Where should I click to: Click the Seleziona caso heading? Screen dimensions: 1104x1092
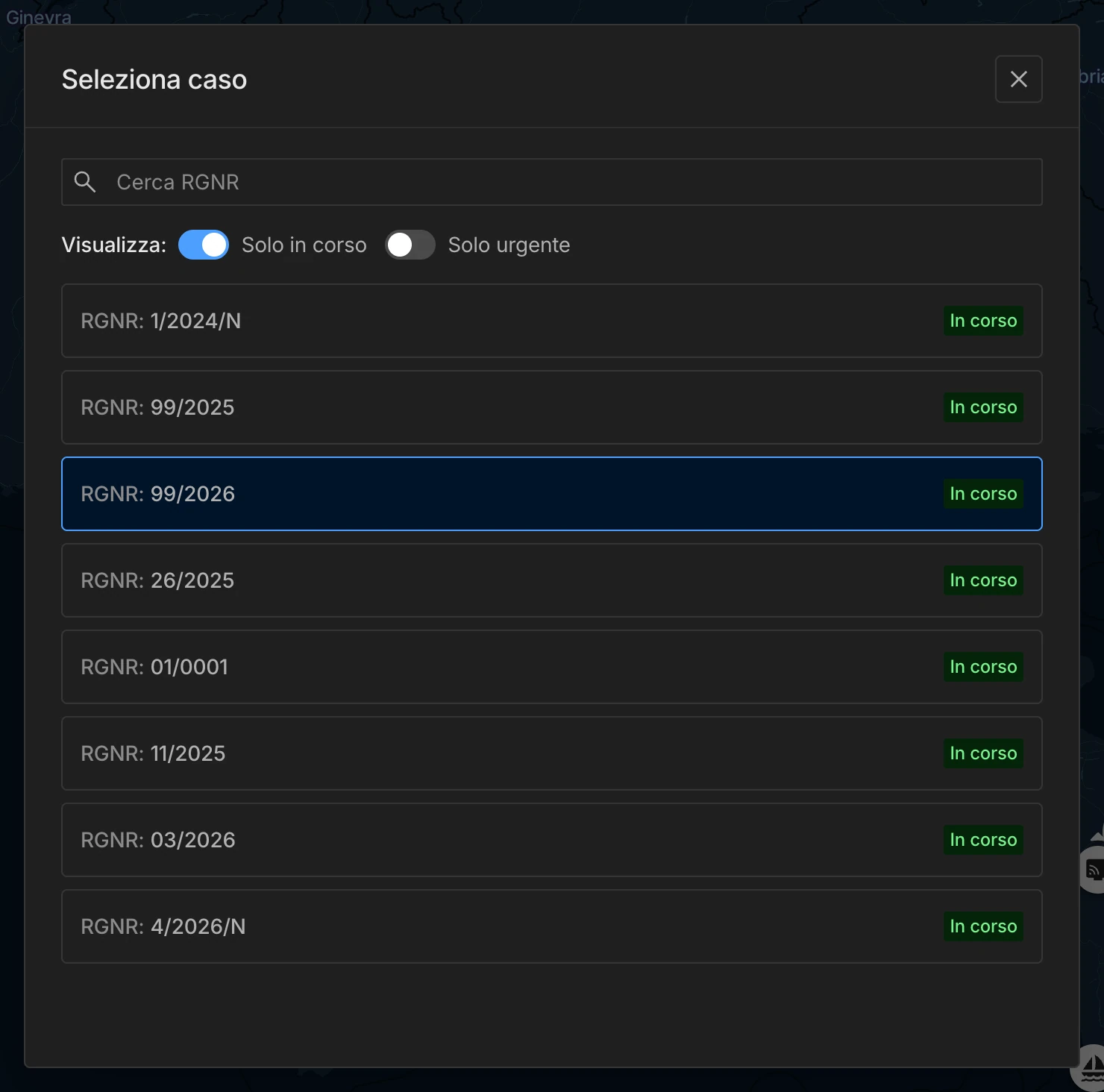click(x=154, y=79)
